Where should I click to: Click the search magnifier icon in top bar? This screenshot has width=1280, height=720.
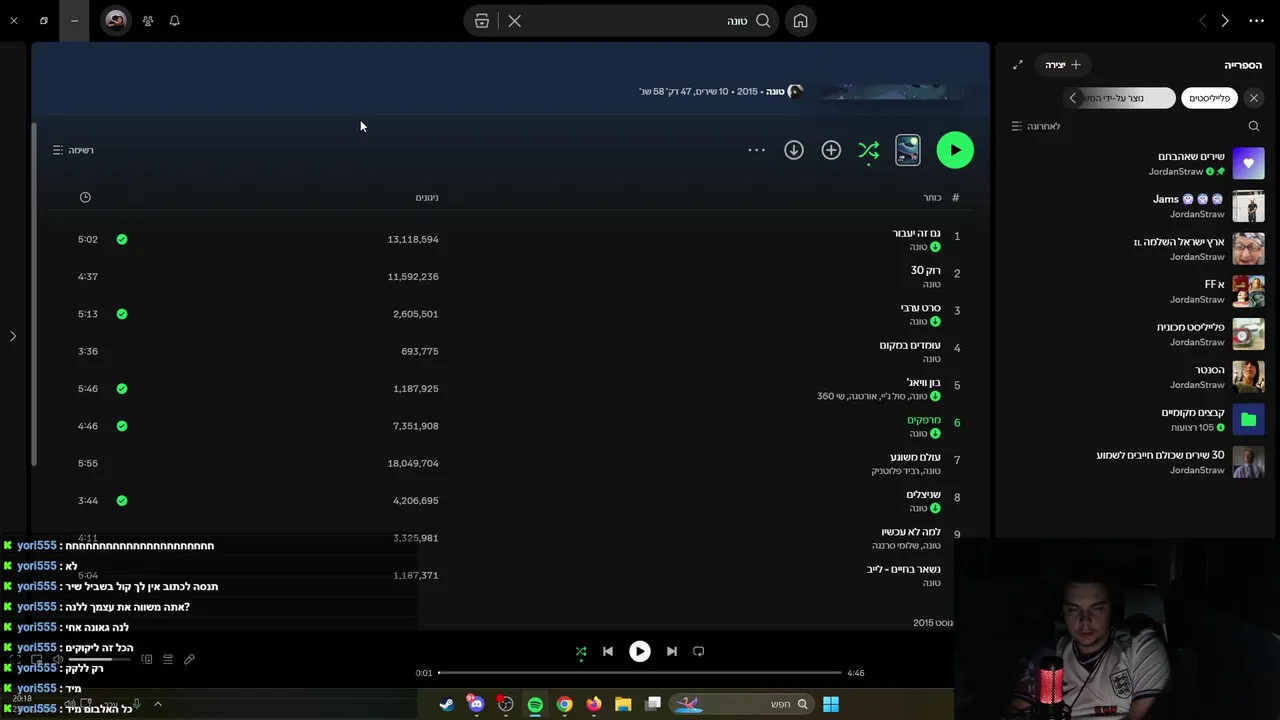tap(763, 21)
